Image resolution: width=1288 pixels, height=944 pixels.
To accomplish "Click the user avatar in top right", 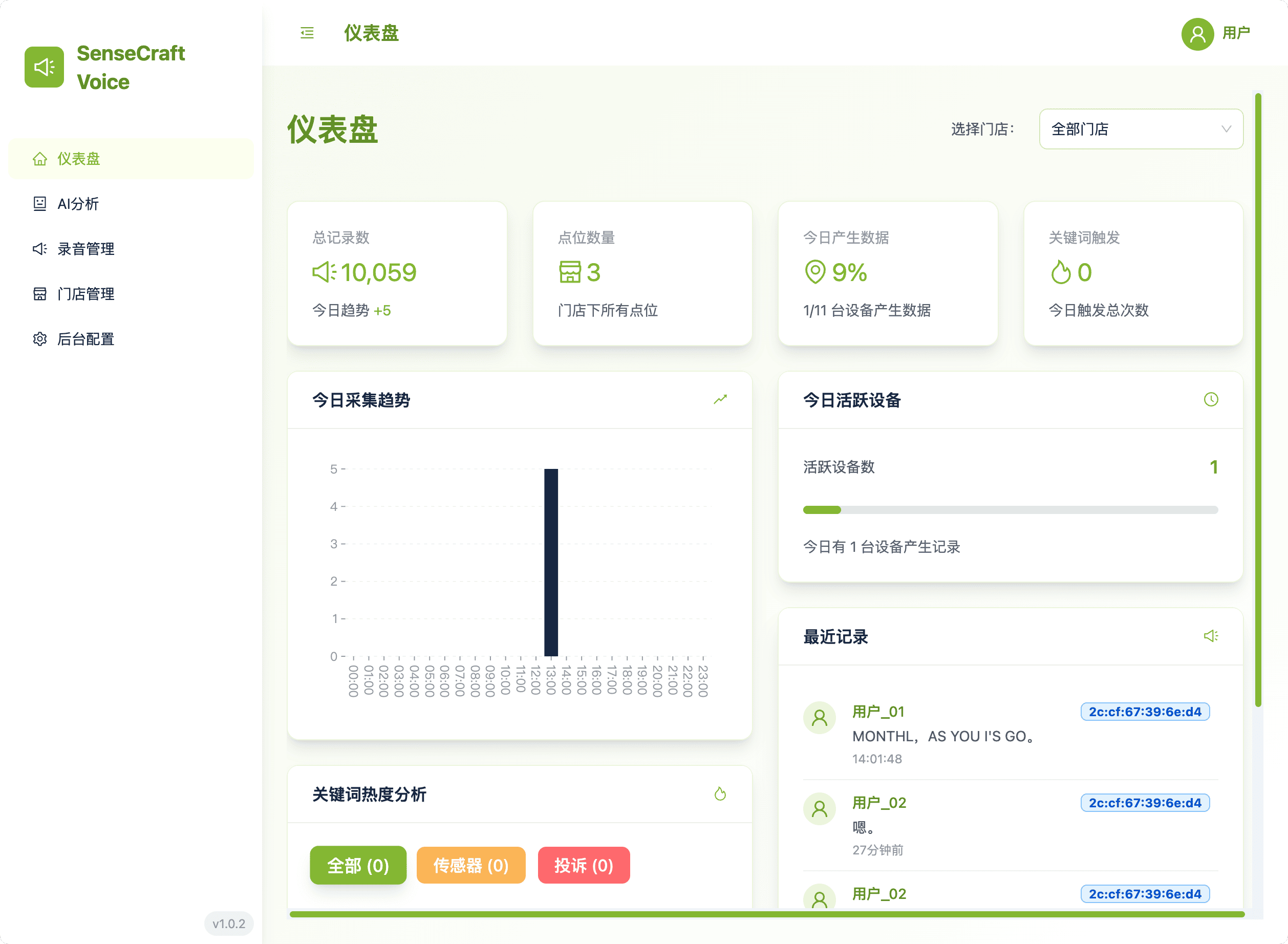I will click(x=1198, y=34).
